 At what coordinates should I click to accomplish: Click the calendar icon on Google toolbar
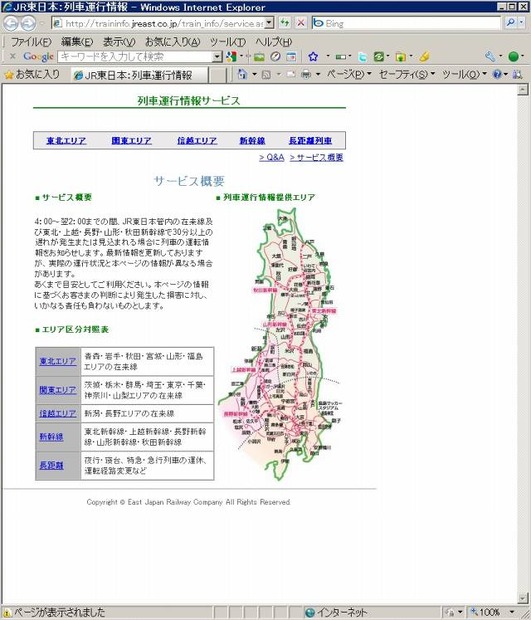[x=291, y=57]
